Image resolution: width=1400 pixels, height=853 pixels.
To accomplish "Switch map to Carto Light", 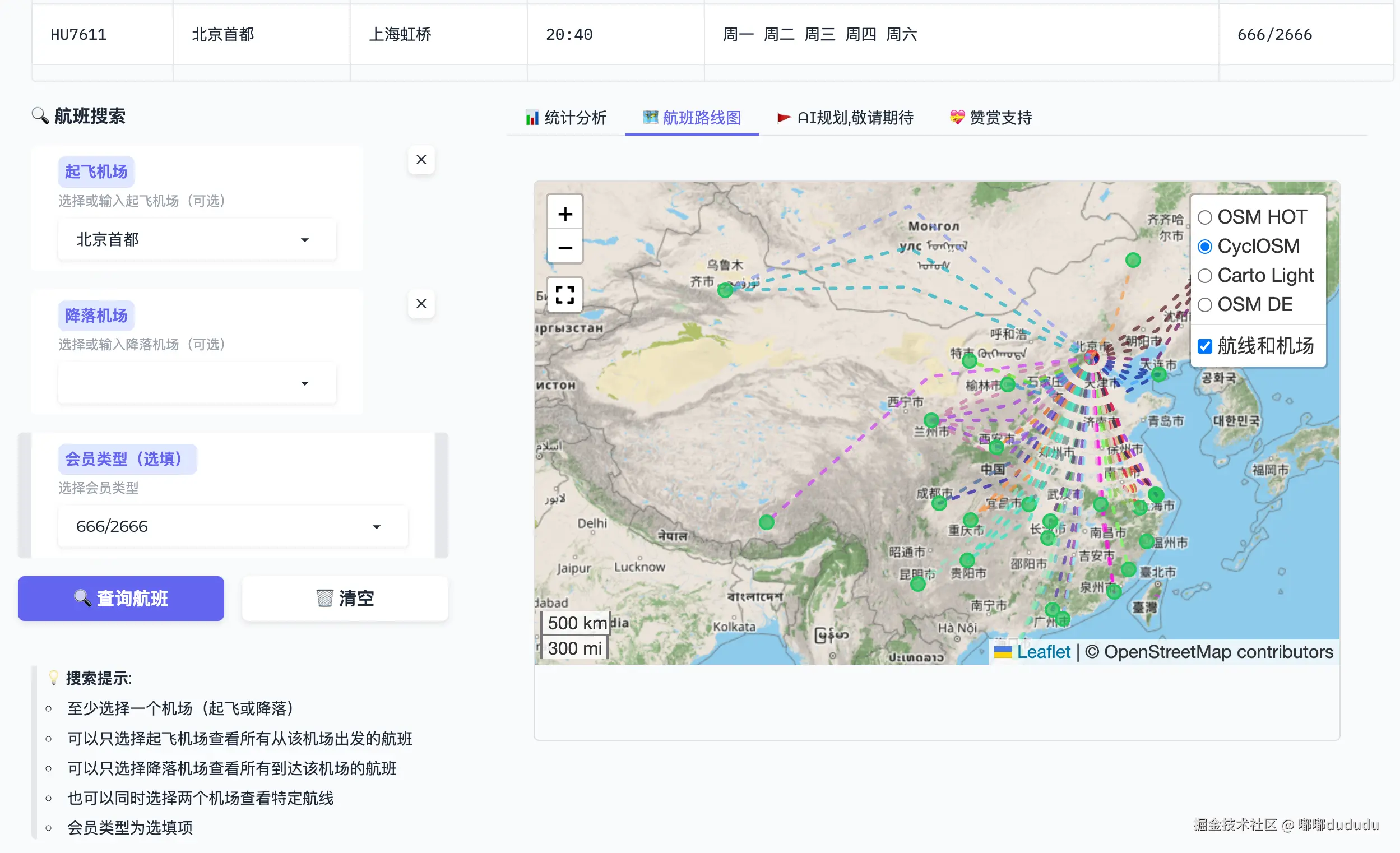I will click(1204, 276).
